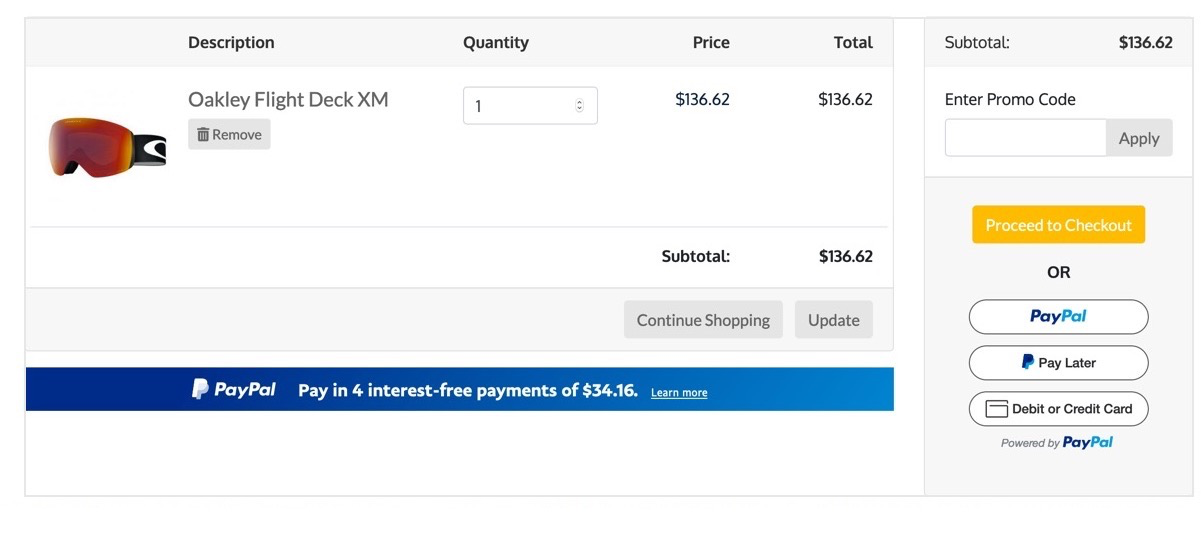Click the Description column header
This screenshot has height=548, width=1201.
(231, 43)
